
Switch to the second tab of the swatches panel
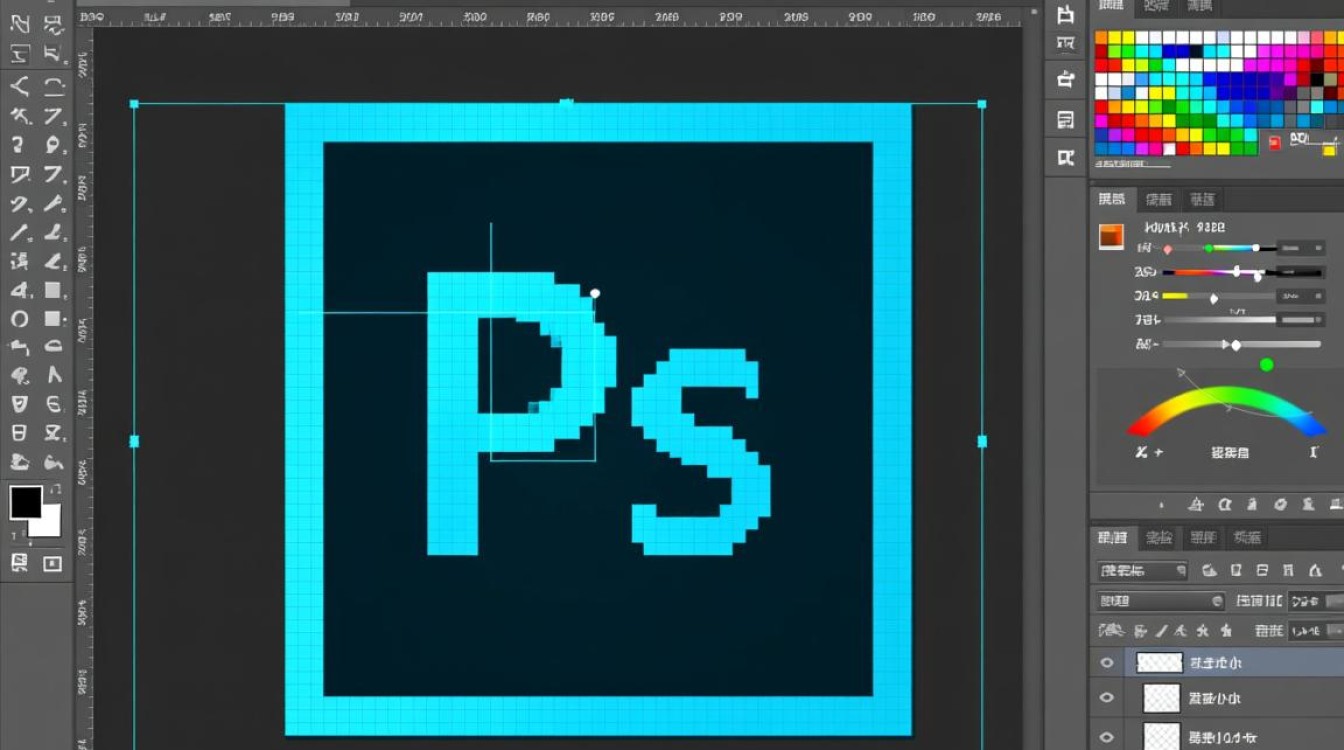coord(1156,6)
